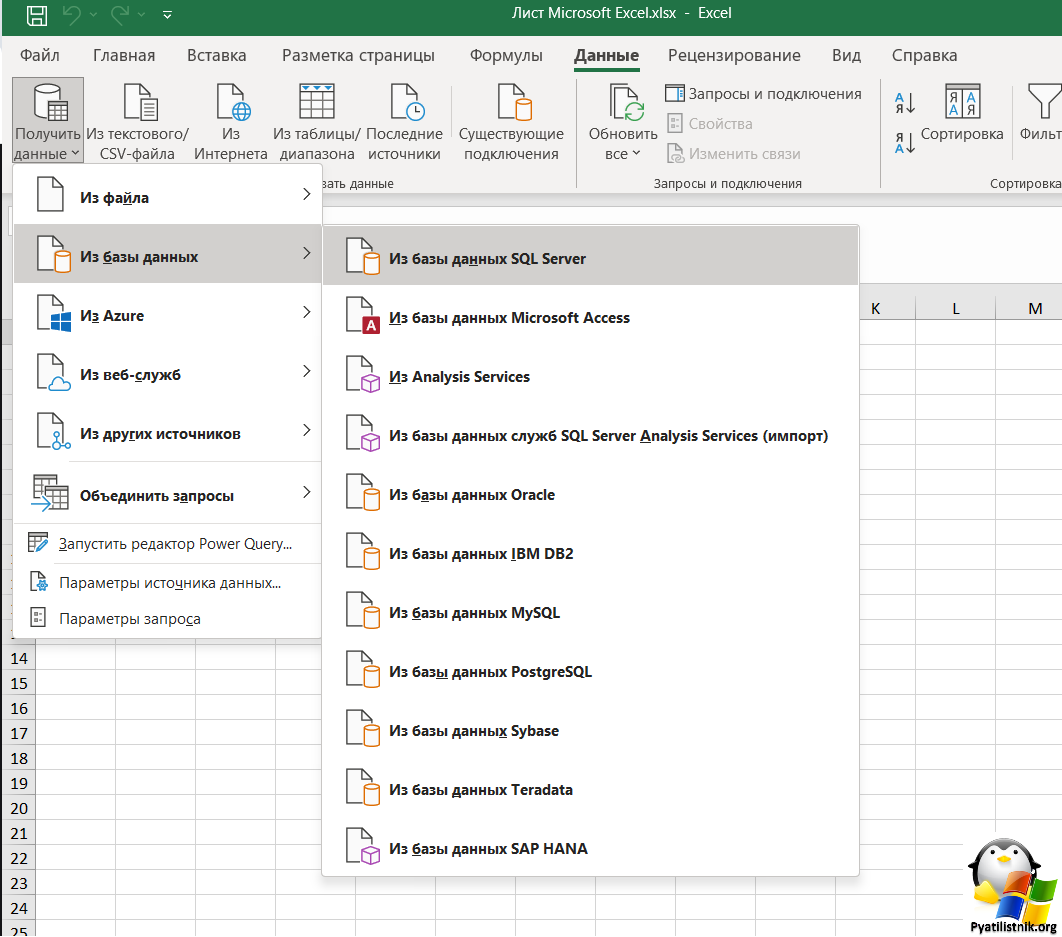This screenshot has height=937, width=1062.
Task: Collapse the Получить данные dropdown arrow
Action: (75, 154)
